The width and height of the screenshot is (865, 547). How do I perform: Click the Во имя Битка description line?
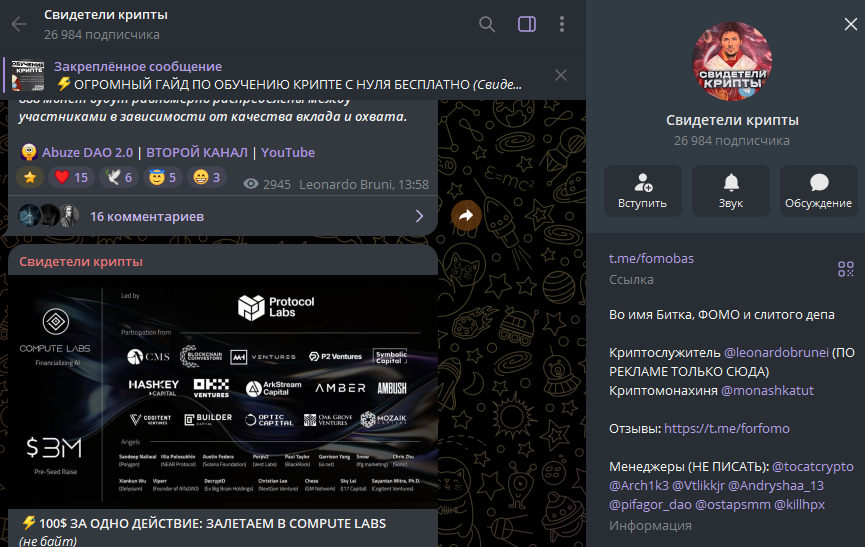pos(722,315)
